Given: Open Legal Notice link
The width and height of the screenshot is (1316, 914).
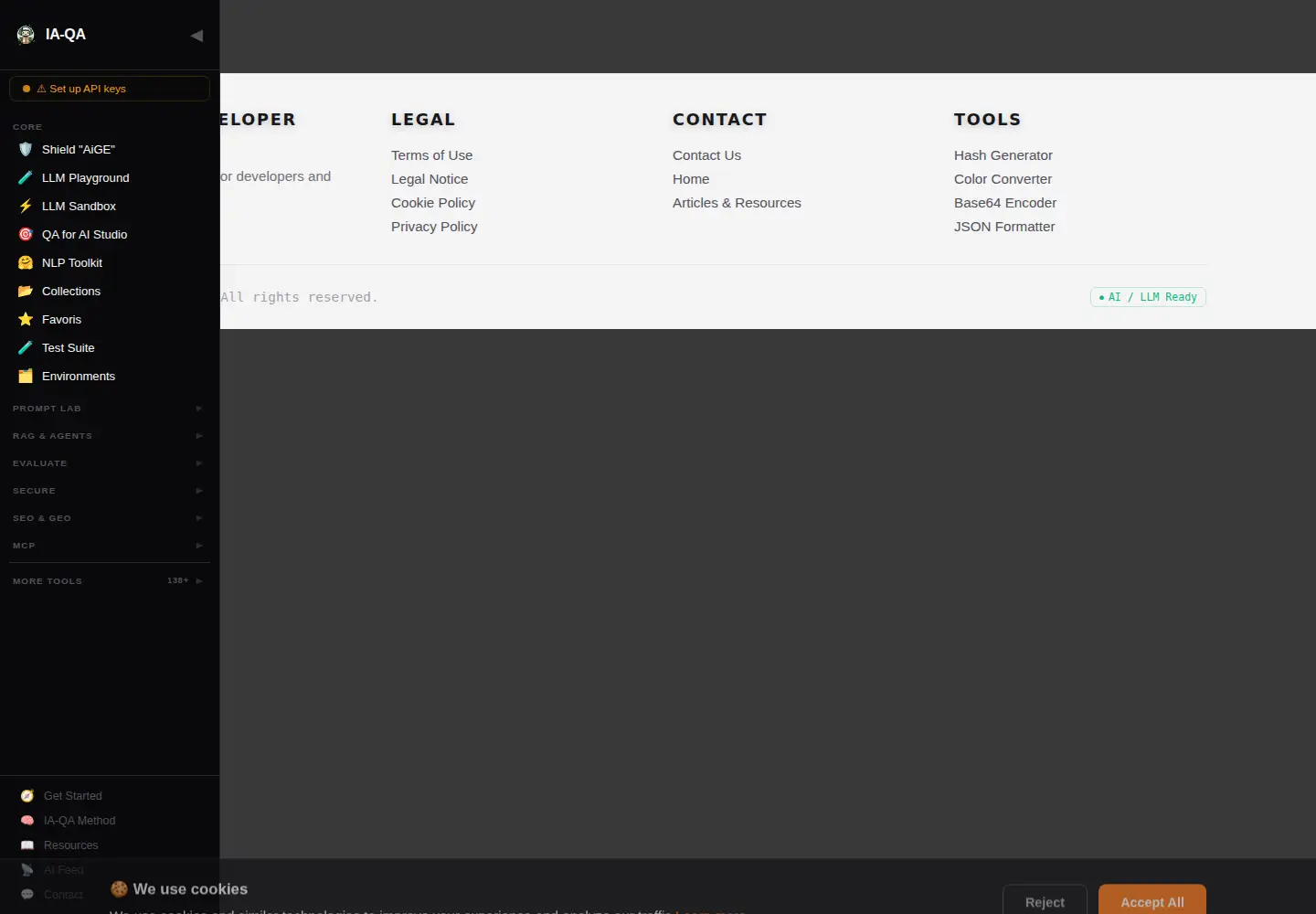Looking at the screenshot, I should pyautogui.click(x=430, y=179).
